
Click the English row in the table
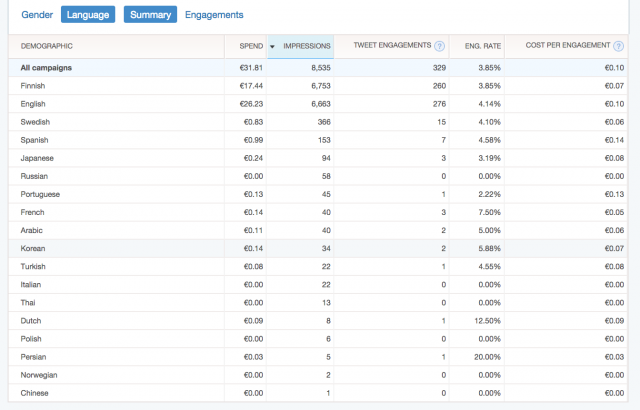[x=33, y=104]
